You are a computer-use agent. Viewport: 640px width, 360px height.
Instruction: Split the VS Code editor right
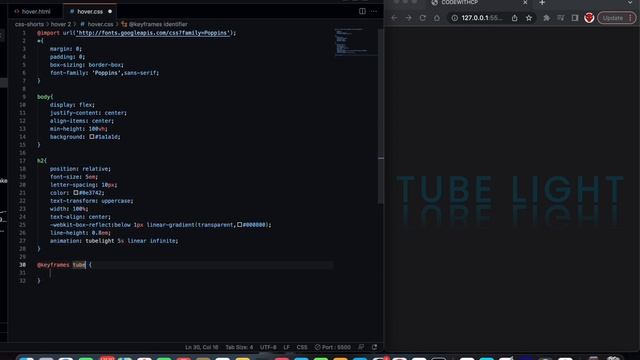coord(362,11)
